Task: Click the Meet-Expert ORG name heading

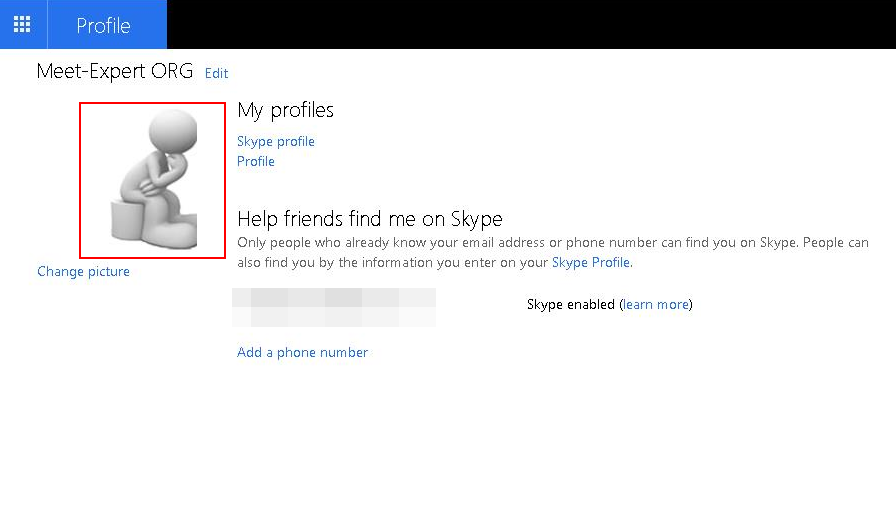Action: pyautogui.click(x=115, y=71)
